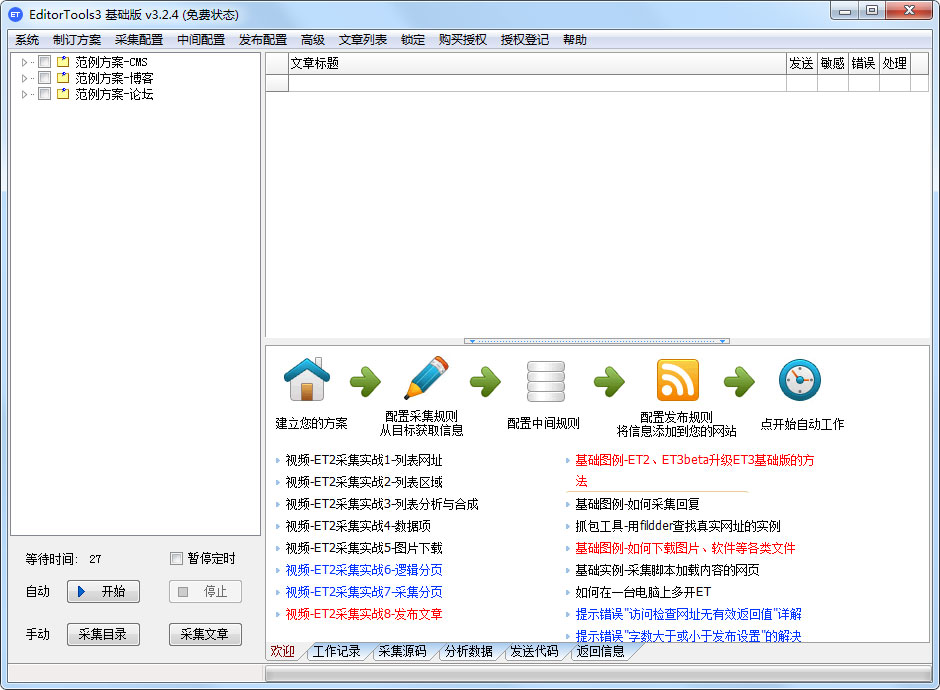
Task: Open the 制订方案 menu
Action: pos(77,40)
